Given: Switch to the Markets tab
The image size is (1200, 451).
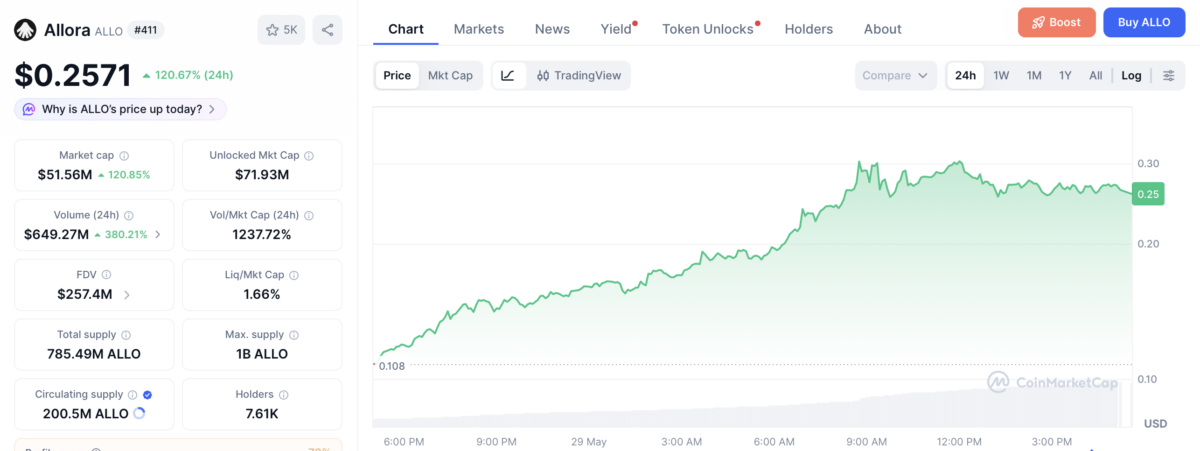Looking at the screenshot, I should click(479, 29).
